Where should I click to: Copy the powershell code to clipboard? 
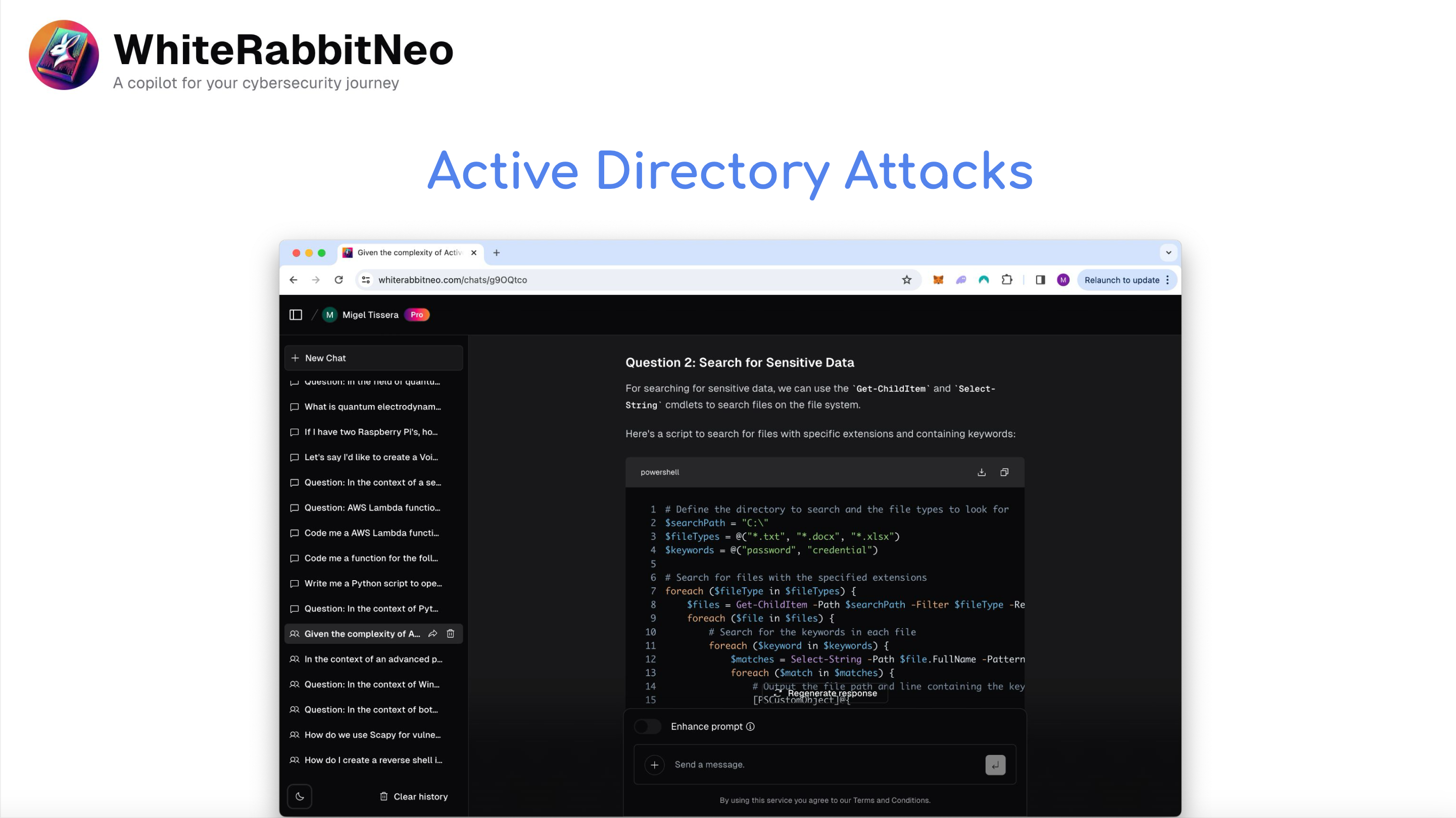[x=1004, y=472]
